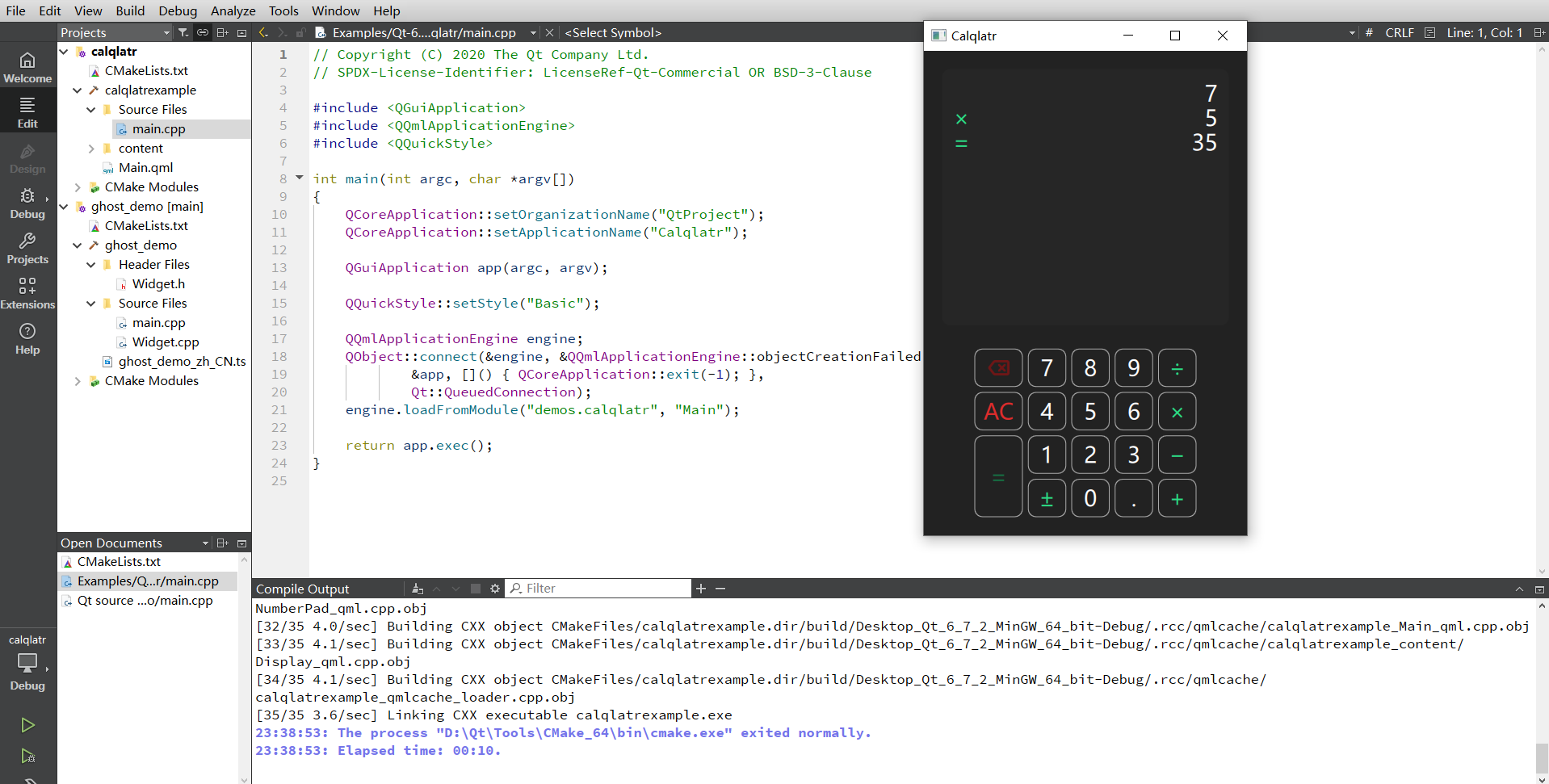Select Main.qml in project tree
1549x784 pixels.
(146, 168)
